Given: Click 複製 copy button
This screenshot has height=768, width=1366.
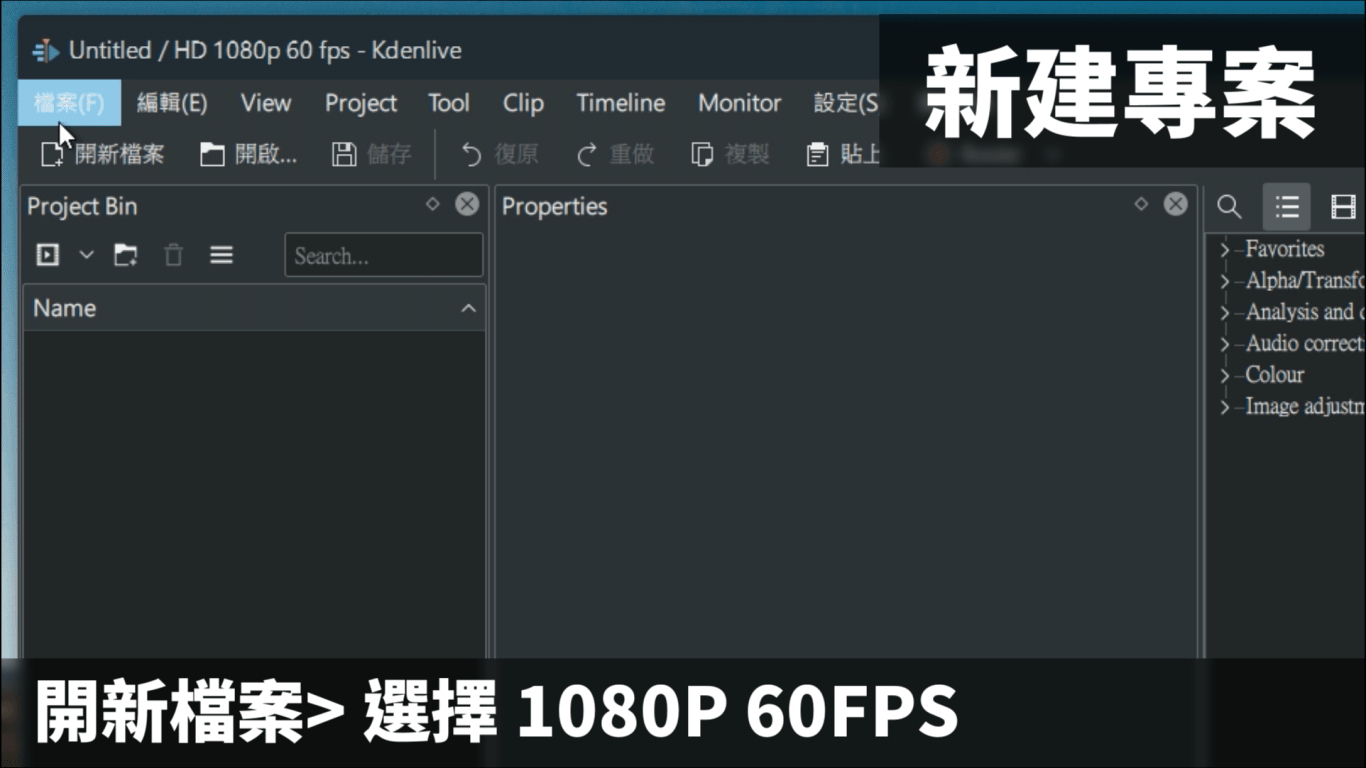Looking at the screenshot, I should click(731, 154).
